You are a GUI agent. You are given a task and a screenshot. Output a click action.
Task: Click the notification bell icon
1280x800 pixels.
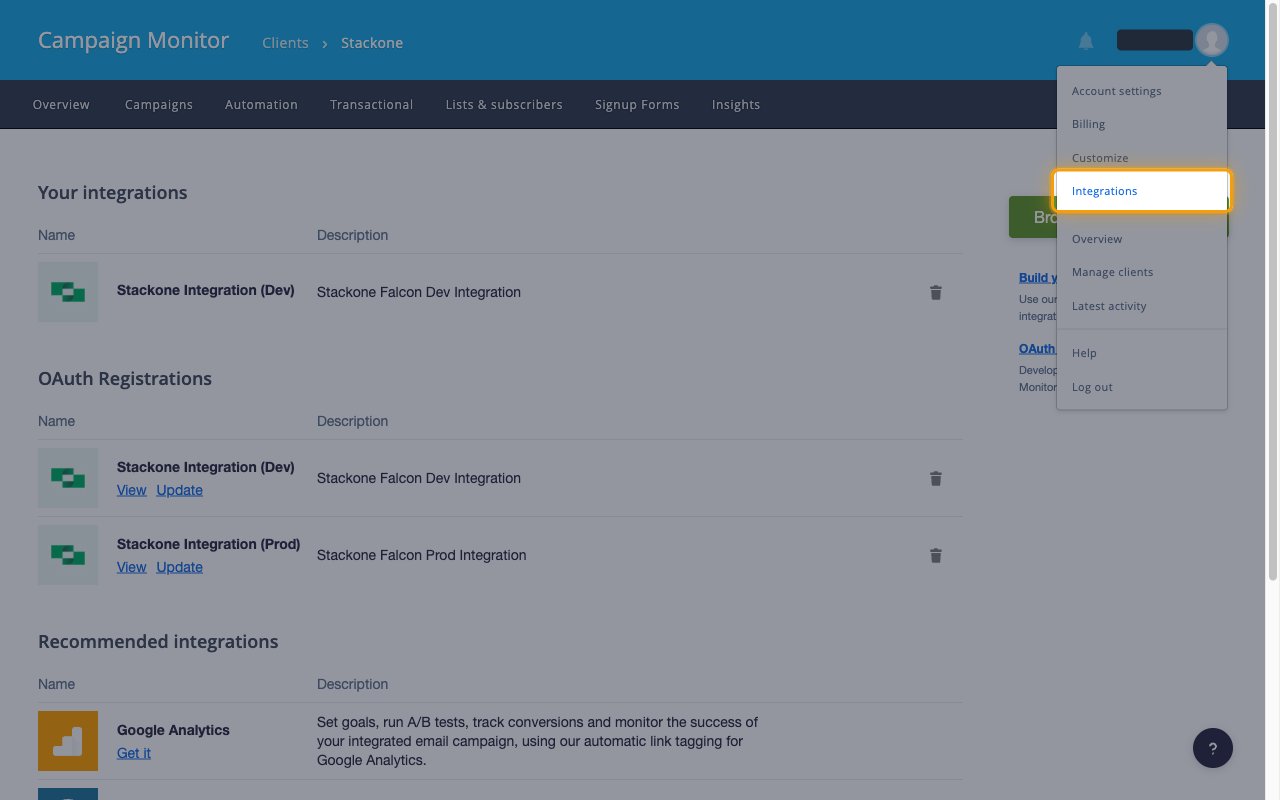tap(1086, 41)
